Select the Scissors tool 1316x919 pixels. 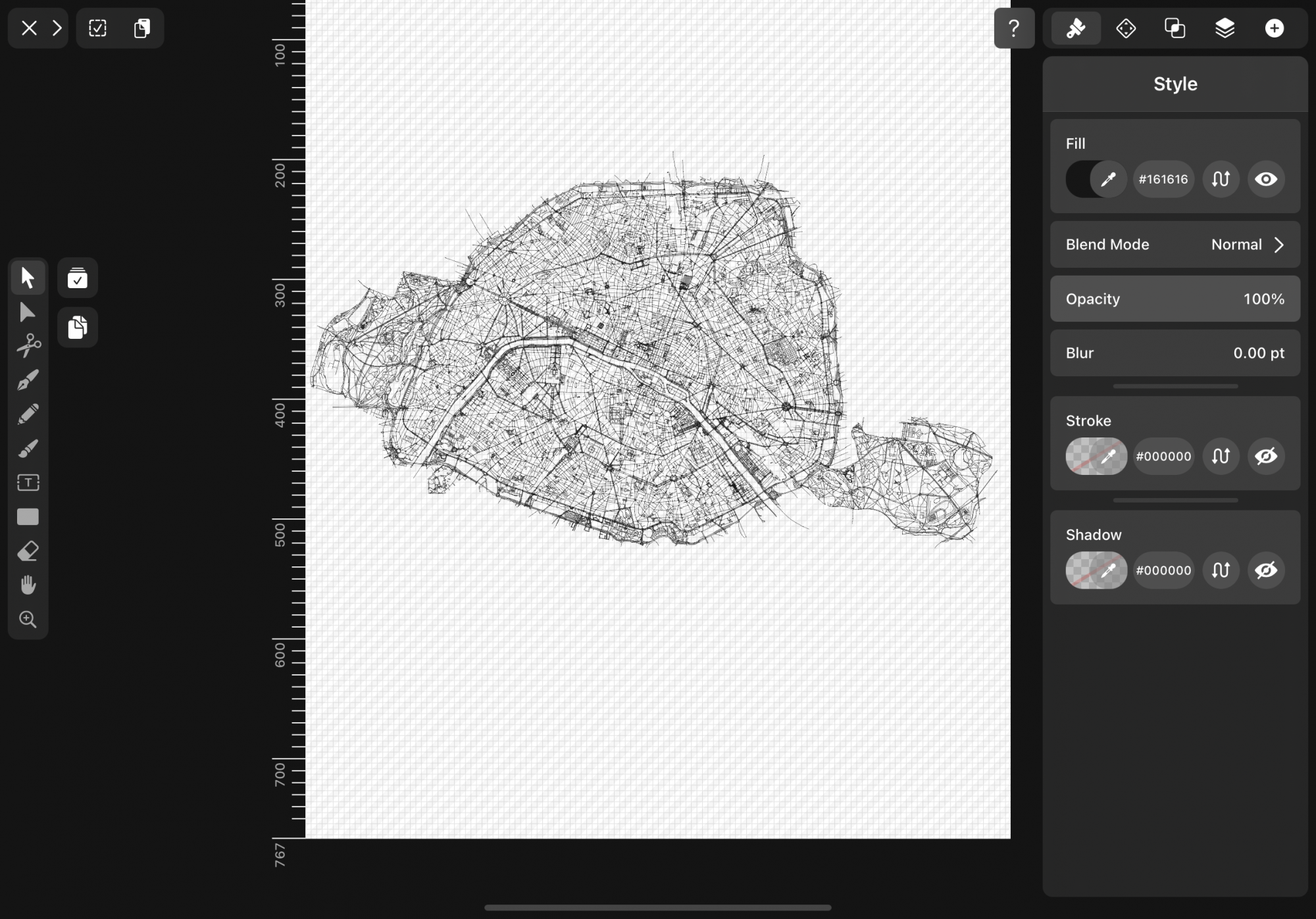click(28, 345)
